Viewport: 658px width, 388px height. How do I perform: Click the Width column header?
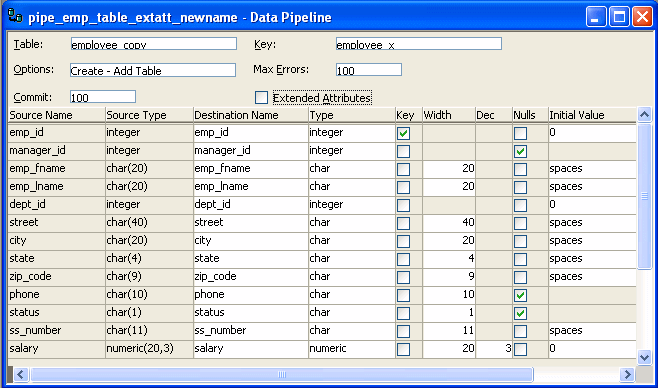(449, 115)
